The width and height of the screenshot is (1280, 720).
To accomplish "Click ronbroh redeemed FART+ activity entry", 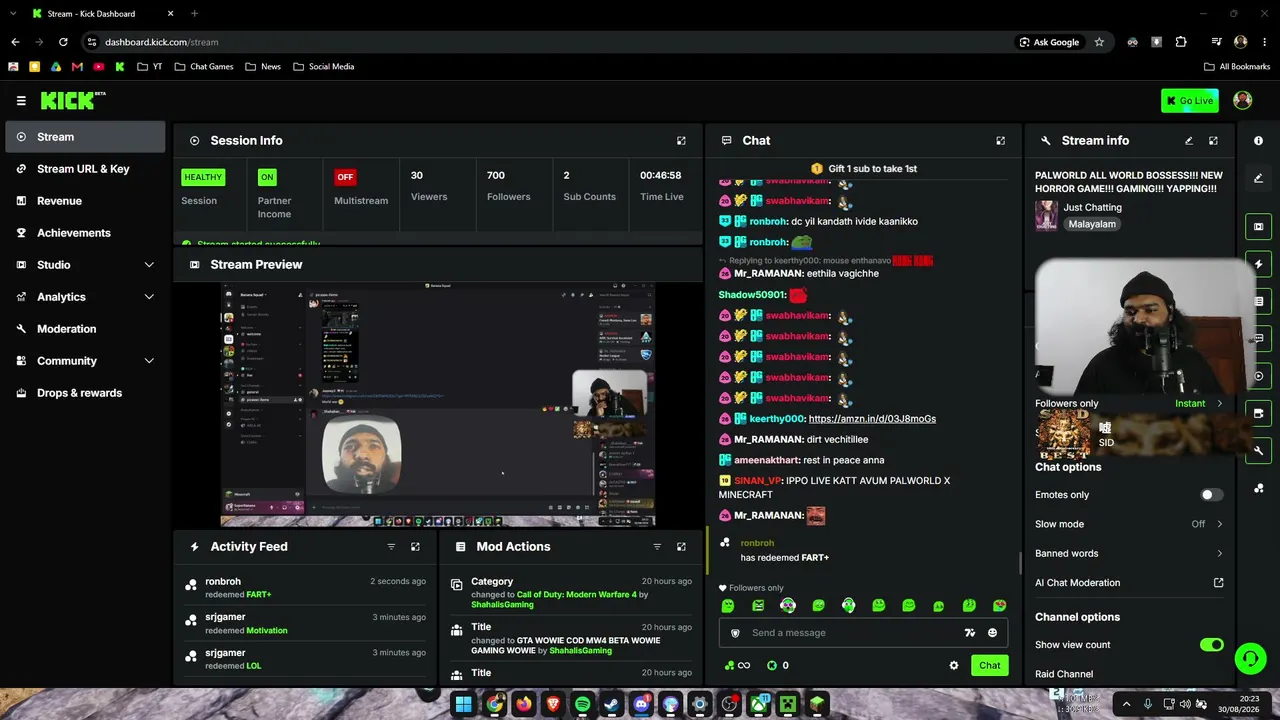I will coord(305,588).
